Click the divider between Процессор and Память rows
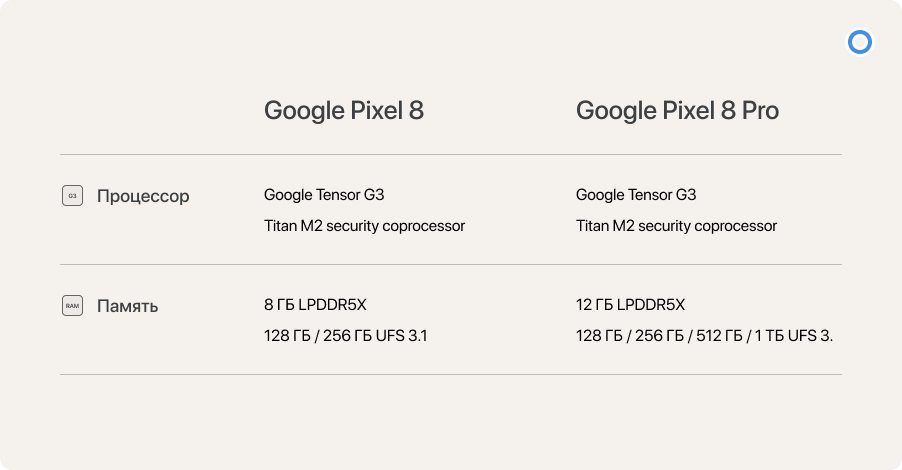Screen dimensions: 902x470 pyautogui.click(x=451, y=265)
